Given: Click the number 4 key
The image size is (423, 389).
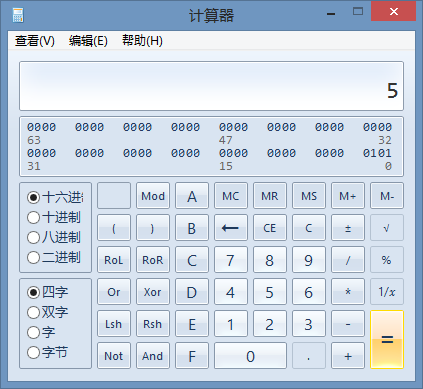Looking at the screenshot, I should (231, 292).
